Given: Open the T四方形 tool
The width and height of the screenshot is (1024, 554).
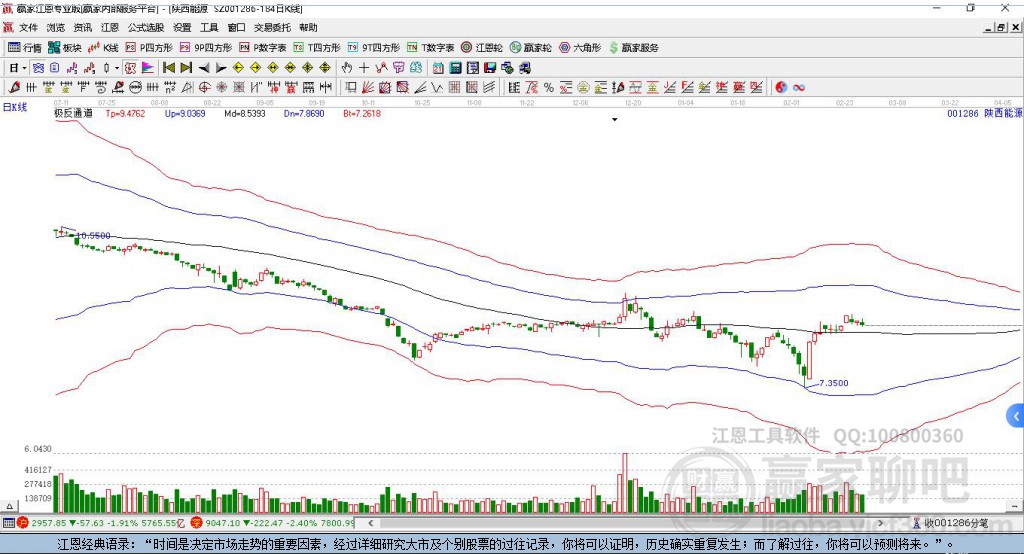Looking at the screenshot, I should point(317,48).
